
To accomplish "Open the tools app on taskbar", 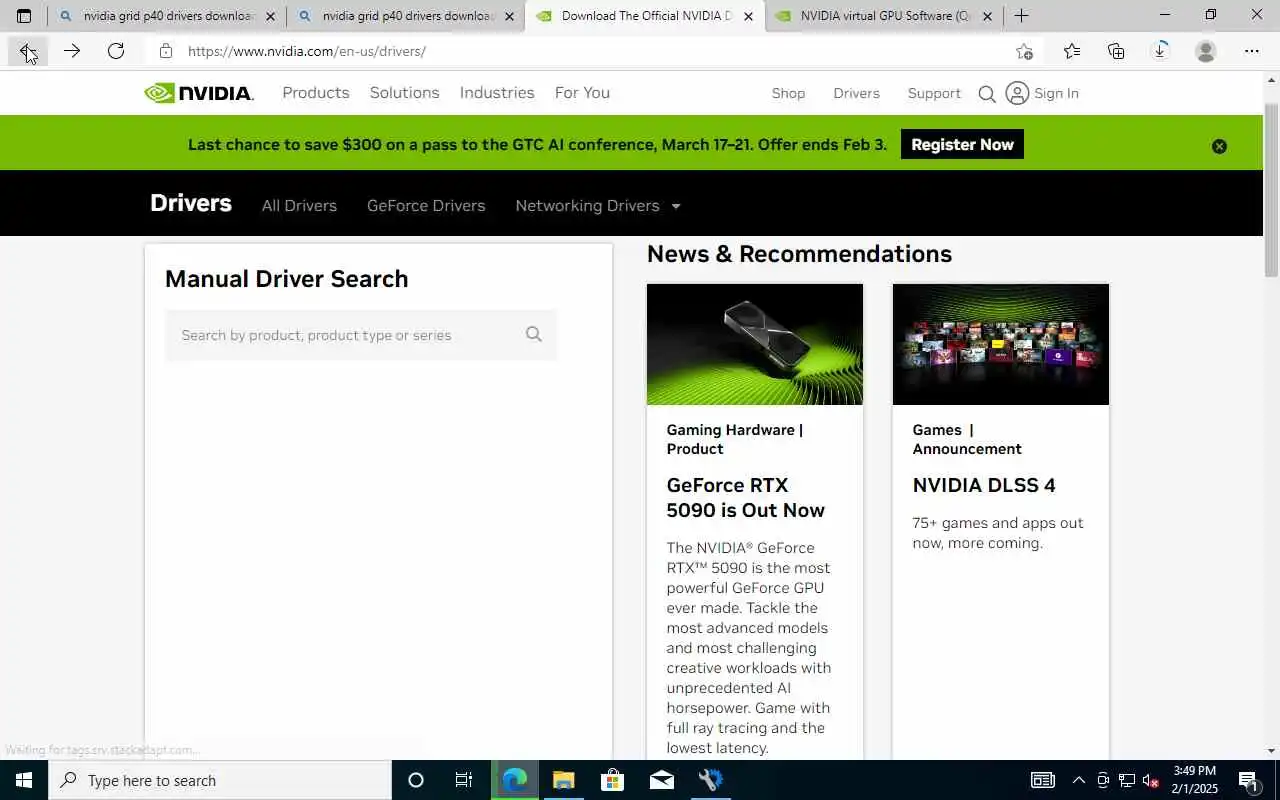I will pyautogui.click(x=711, y=780).
